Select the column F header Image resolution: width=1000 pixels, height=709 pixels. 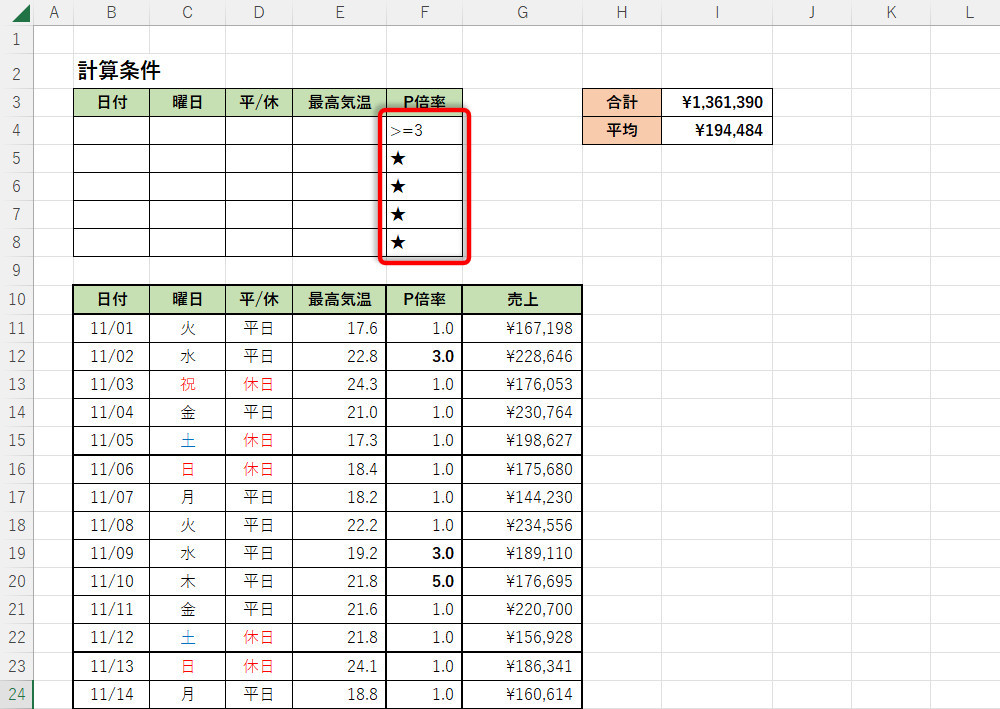[425, 13]
